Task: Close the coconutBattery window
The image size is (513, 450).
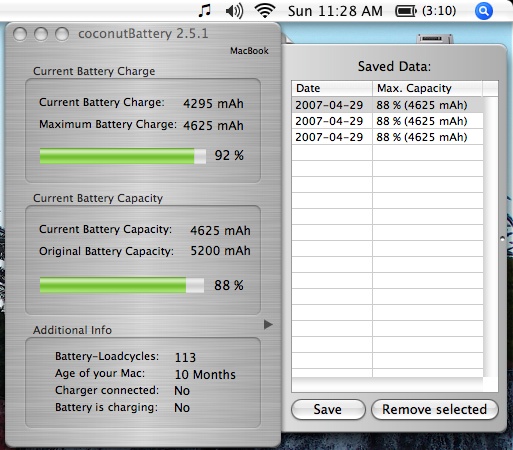Action: pos(20,34)
